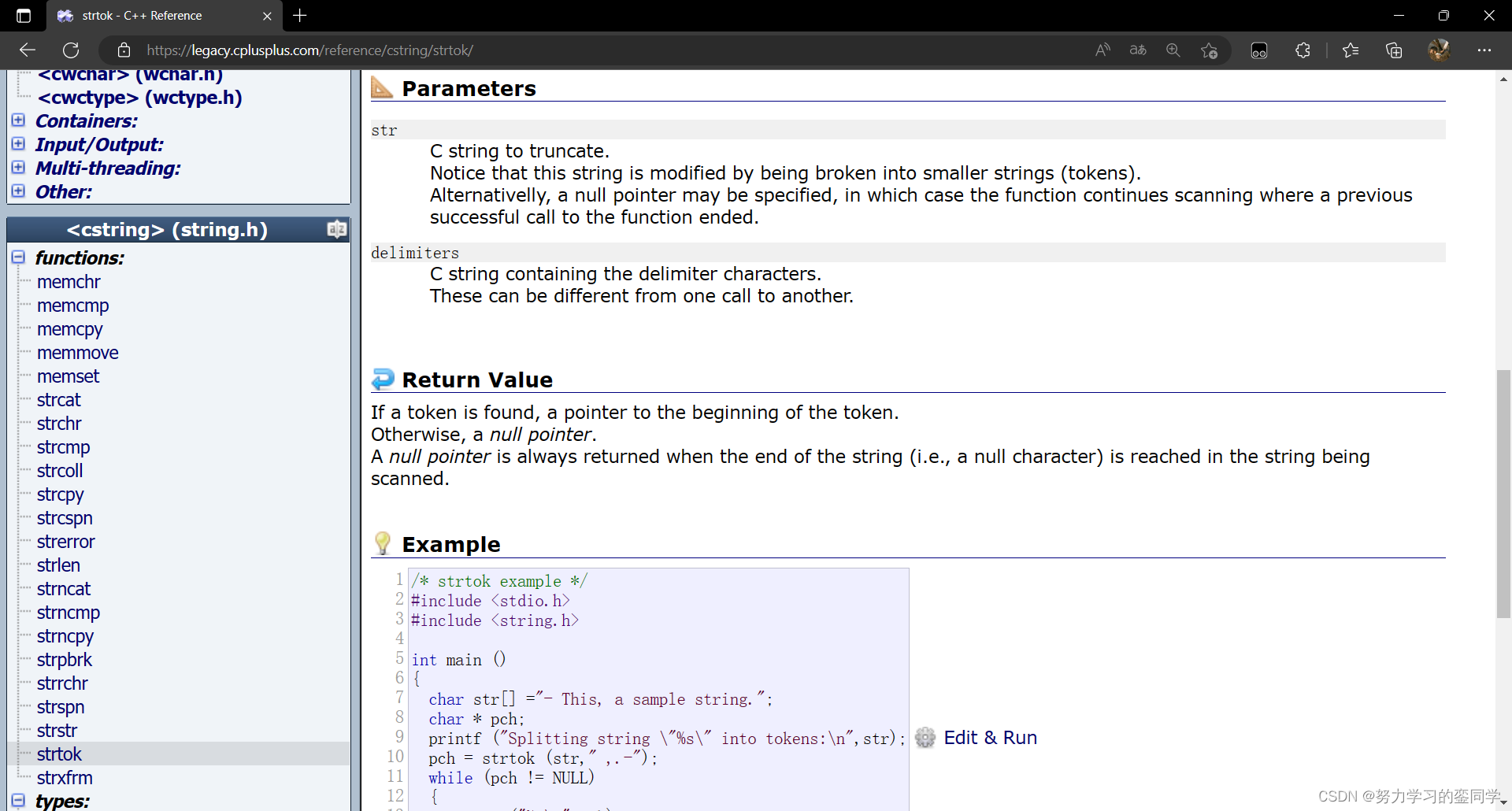Open the Collections icon in toolbar
The height and width of the screenshot is (811, 1512).
point(1394,50)
